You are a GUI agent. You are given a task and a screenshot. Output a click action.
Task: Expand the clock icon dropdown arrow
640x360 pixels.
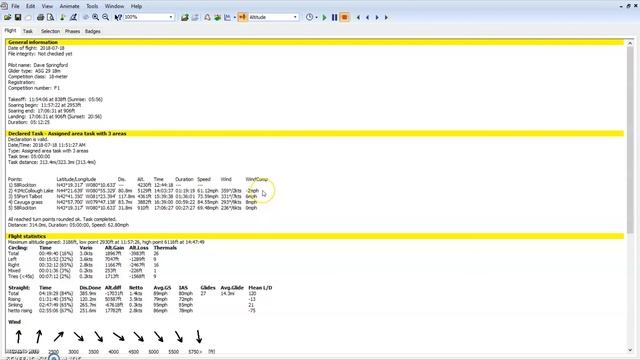click(316, 18)
